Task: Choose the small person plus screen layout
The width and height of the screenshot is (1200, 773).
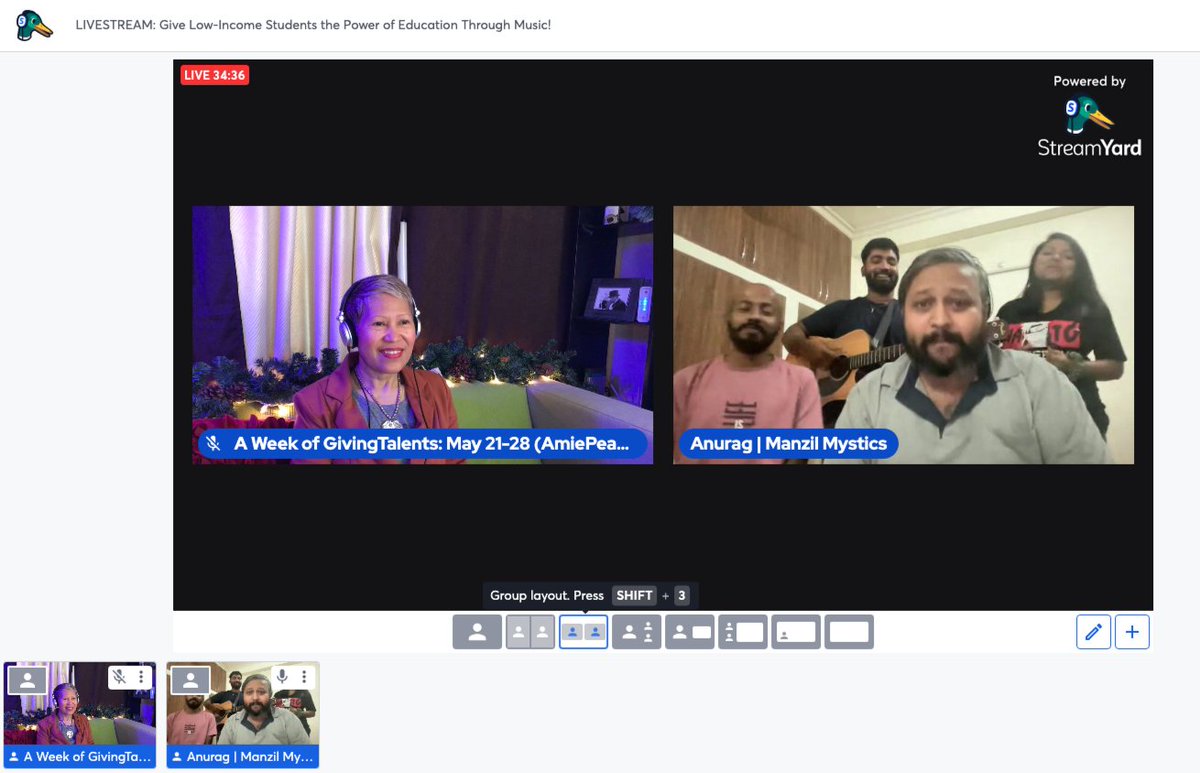Action: (x=689, y=632)
